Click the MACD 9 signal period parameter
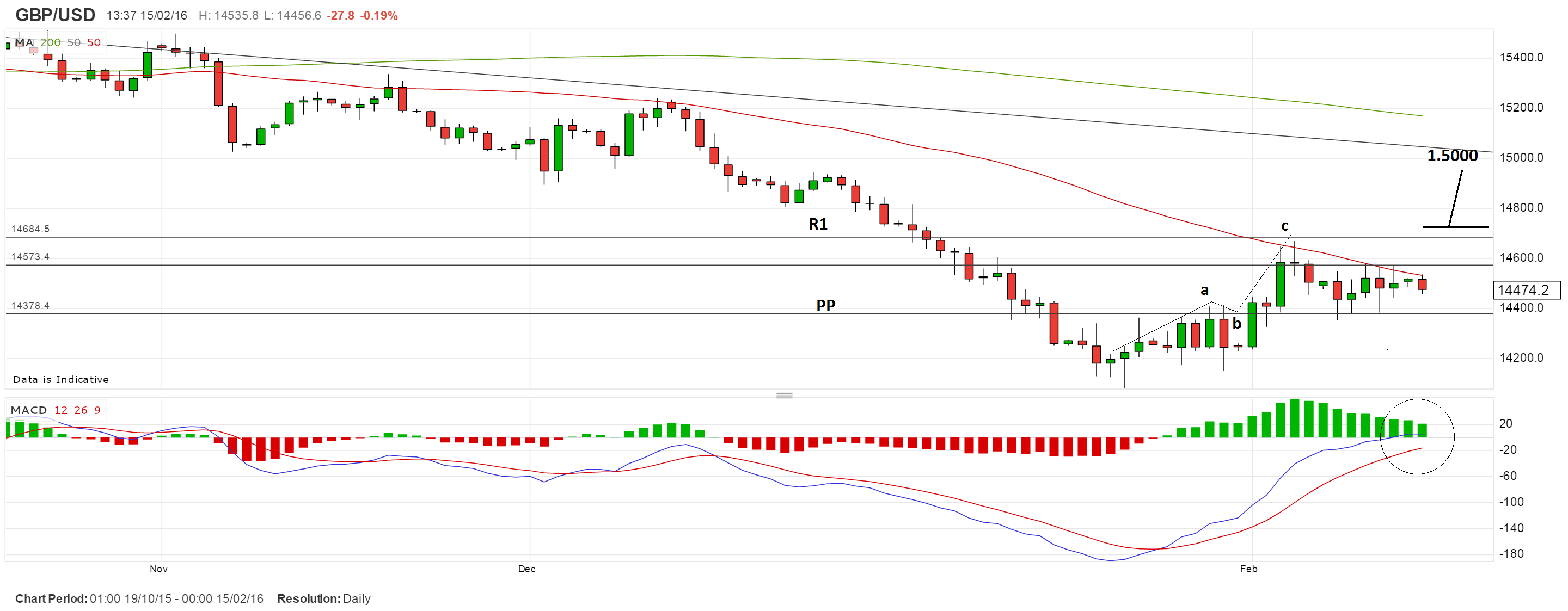 point(97,410)
